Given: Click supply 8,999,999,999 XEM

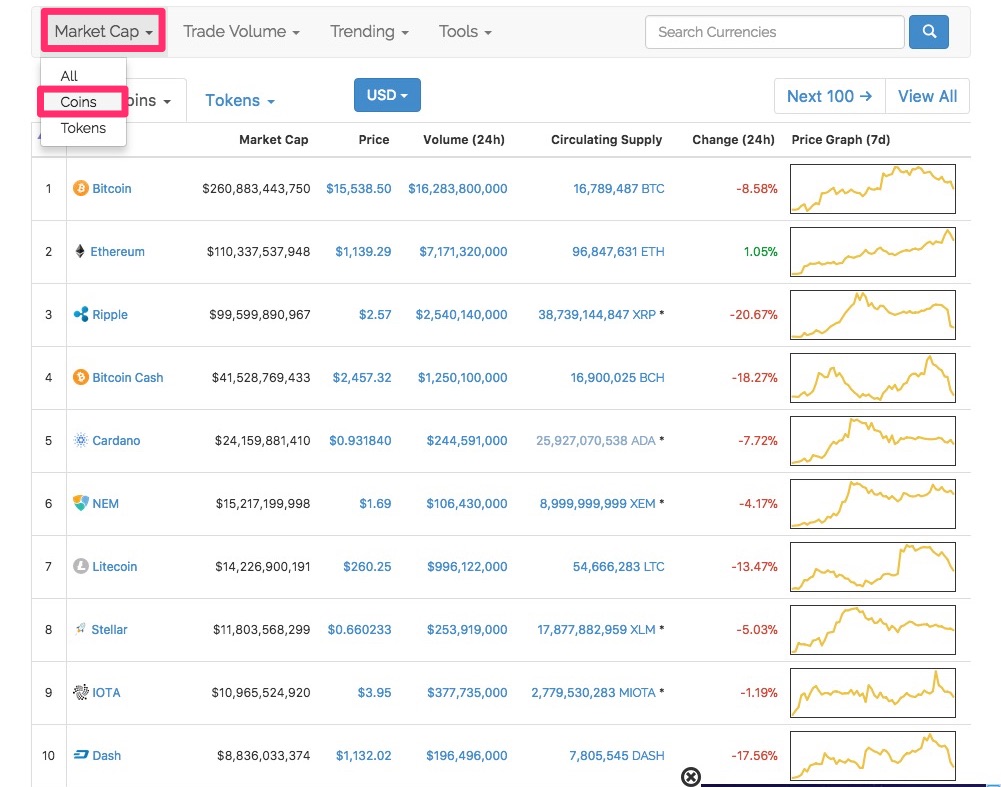Looking at the screenshot, I should pos(598,504).
